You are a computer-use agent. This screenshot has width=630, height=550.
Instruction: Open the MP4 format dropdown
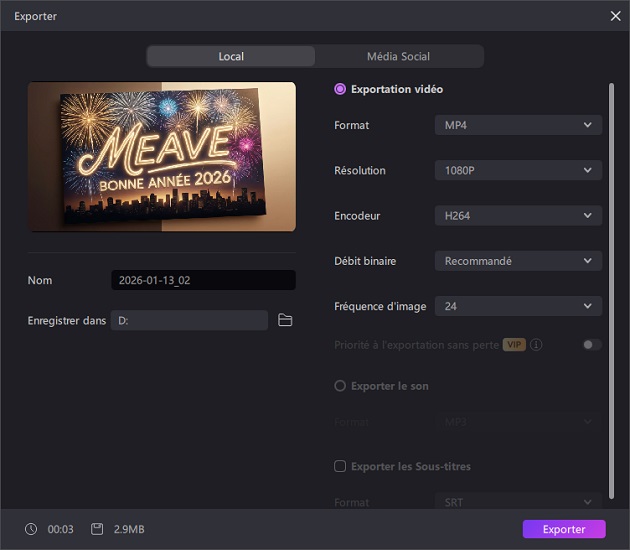point(518,125)
